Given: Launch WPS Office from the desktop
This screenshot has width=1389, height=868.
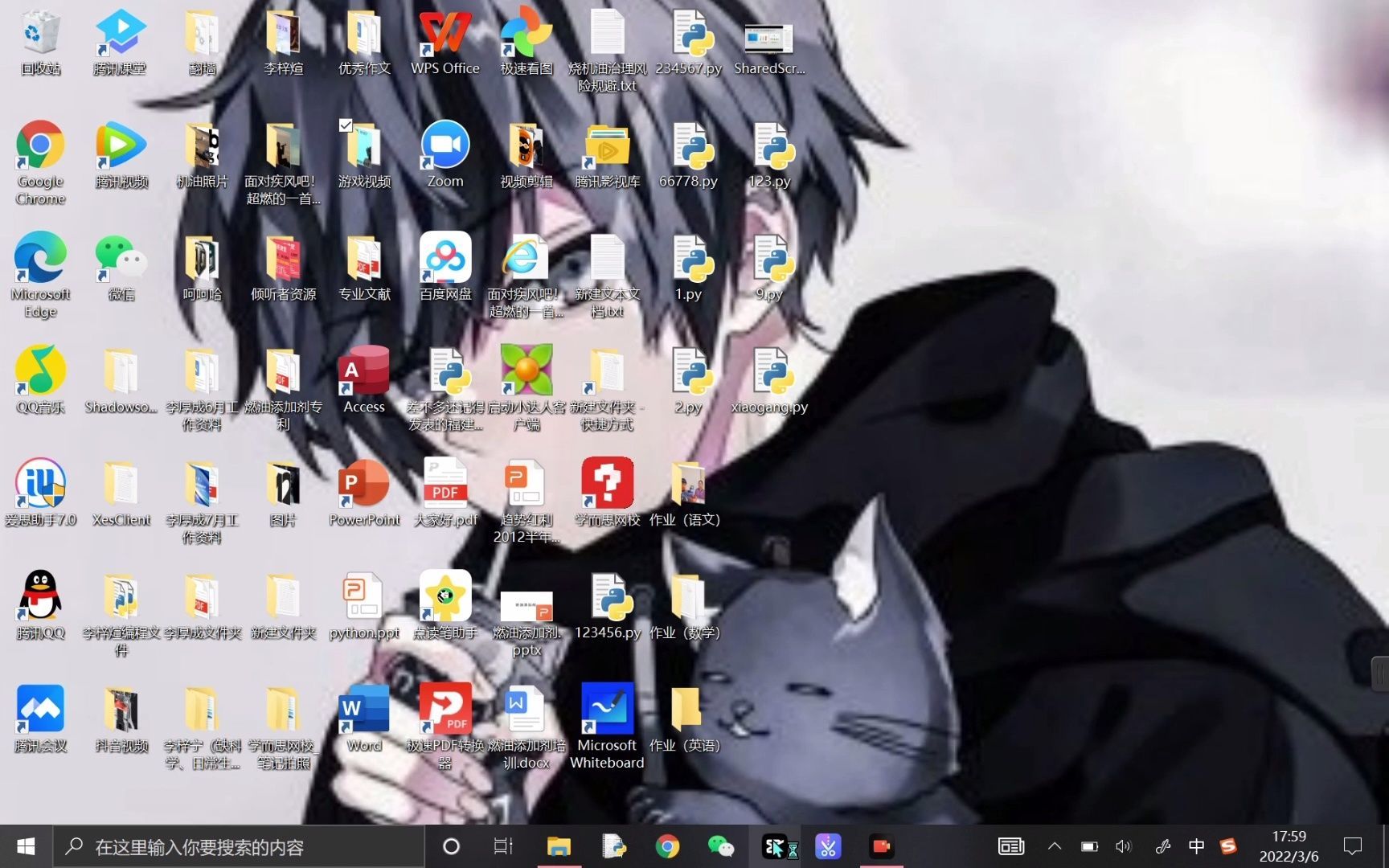Looking at the screenshot, I should point(445,42).
